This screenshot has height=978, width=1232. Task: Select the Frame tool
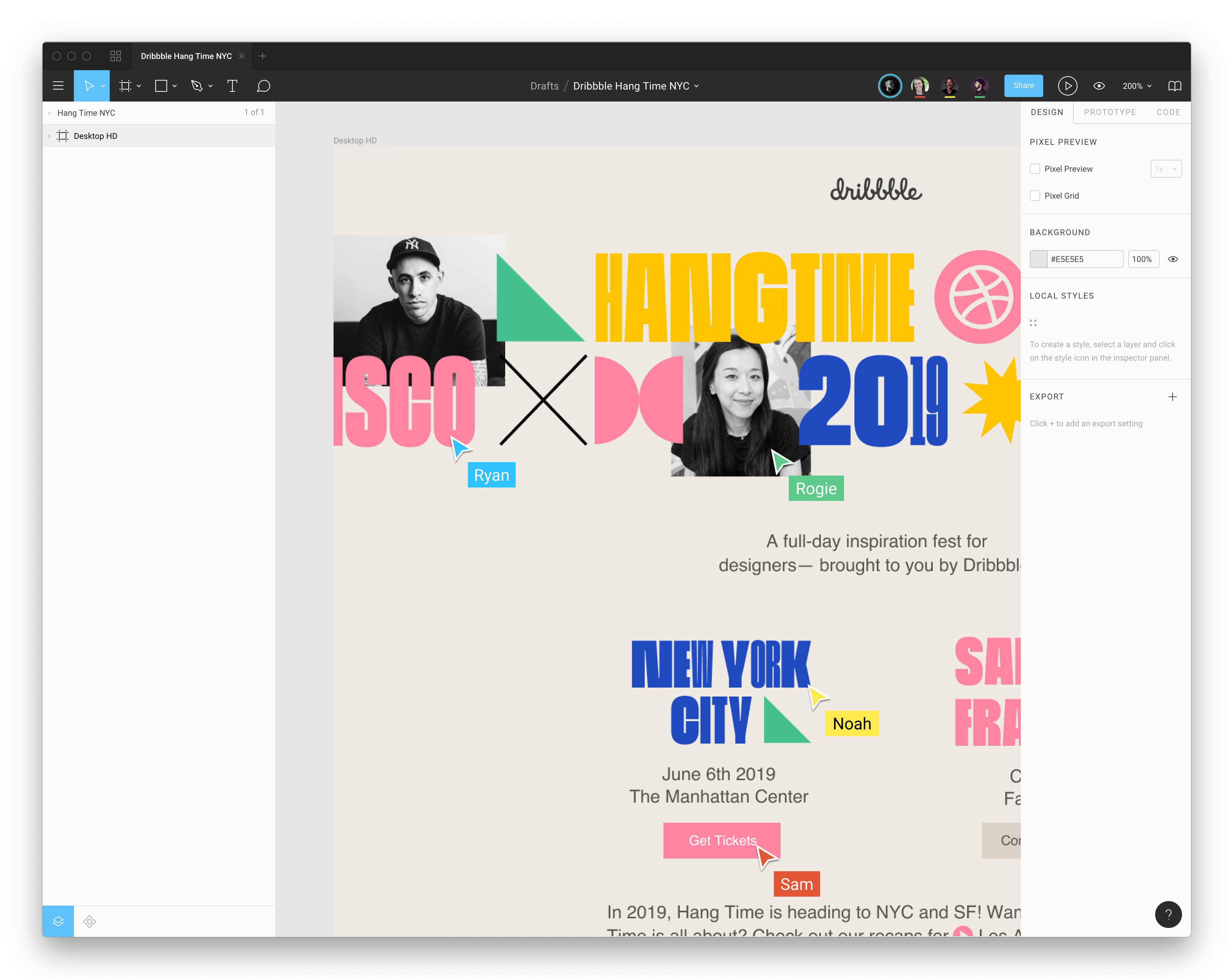click(x=125, y=86)
